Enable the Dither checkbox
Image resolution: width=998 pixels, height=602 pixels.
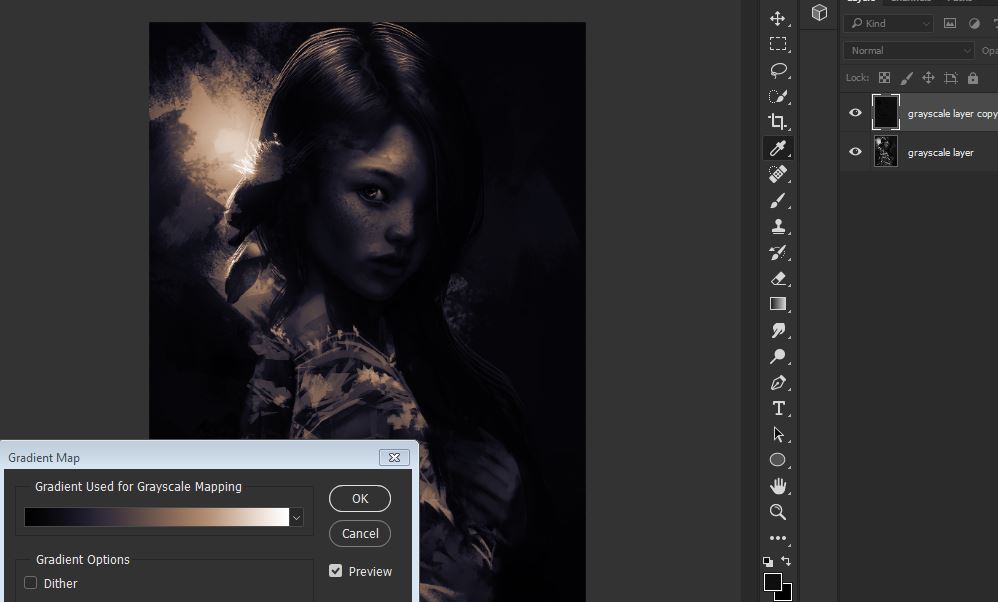(x=31, y=582)
